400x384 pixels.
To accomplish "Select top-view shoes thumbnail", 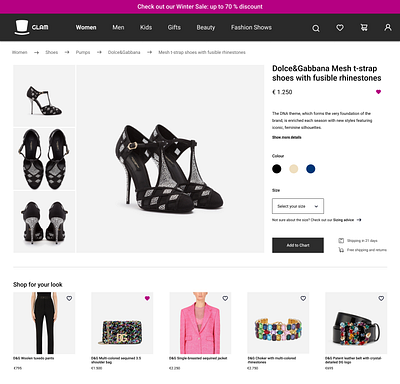I will pyautogui.click(x=44, y=159).
